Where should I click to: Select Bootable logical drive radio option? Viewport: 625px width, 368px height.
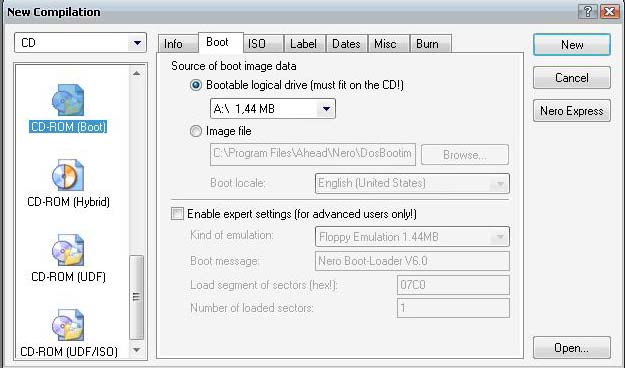pos(196,85)
